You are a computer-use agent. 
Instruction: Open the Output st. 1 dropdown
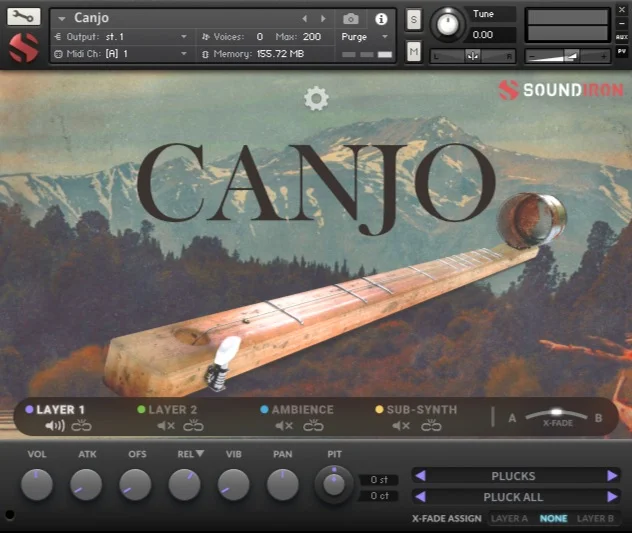click(121, 37)
